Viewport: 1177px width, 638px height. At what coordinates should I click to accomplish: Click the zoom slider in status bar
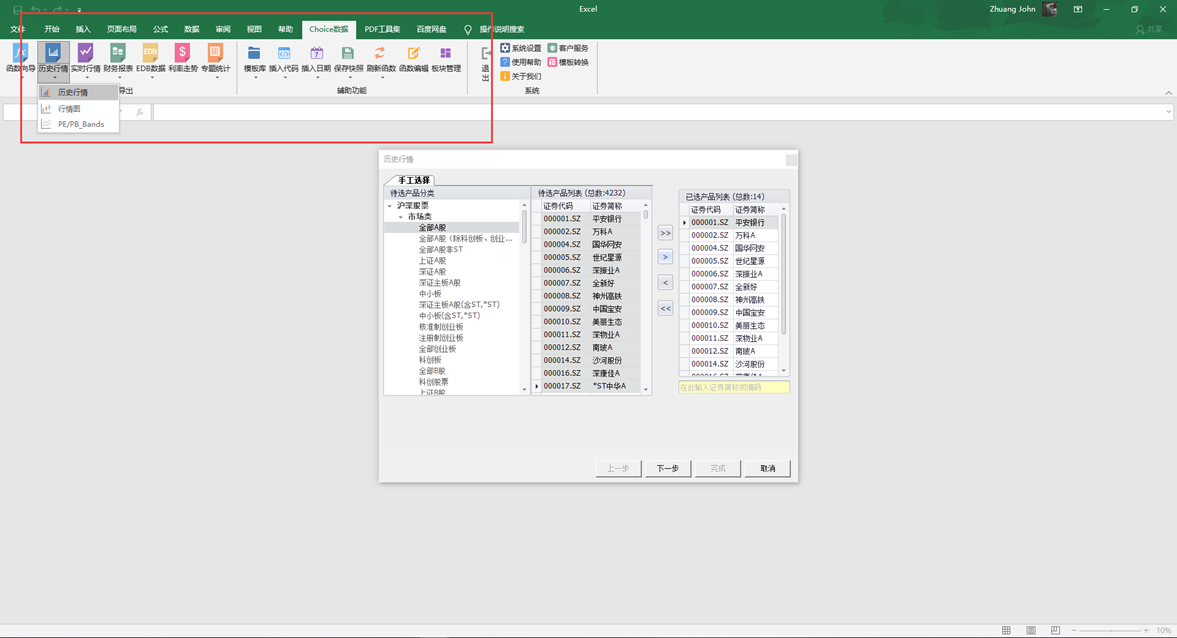(x=1110, y=630)
